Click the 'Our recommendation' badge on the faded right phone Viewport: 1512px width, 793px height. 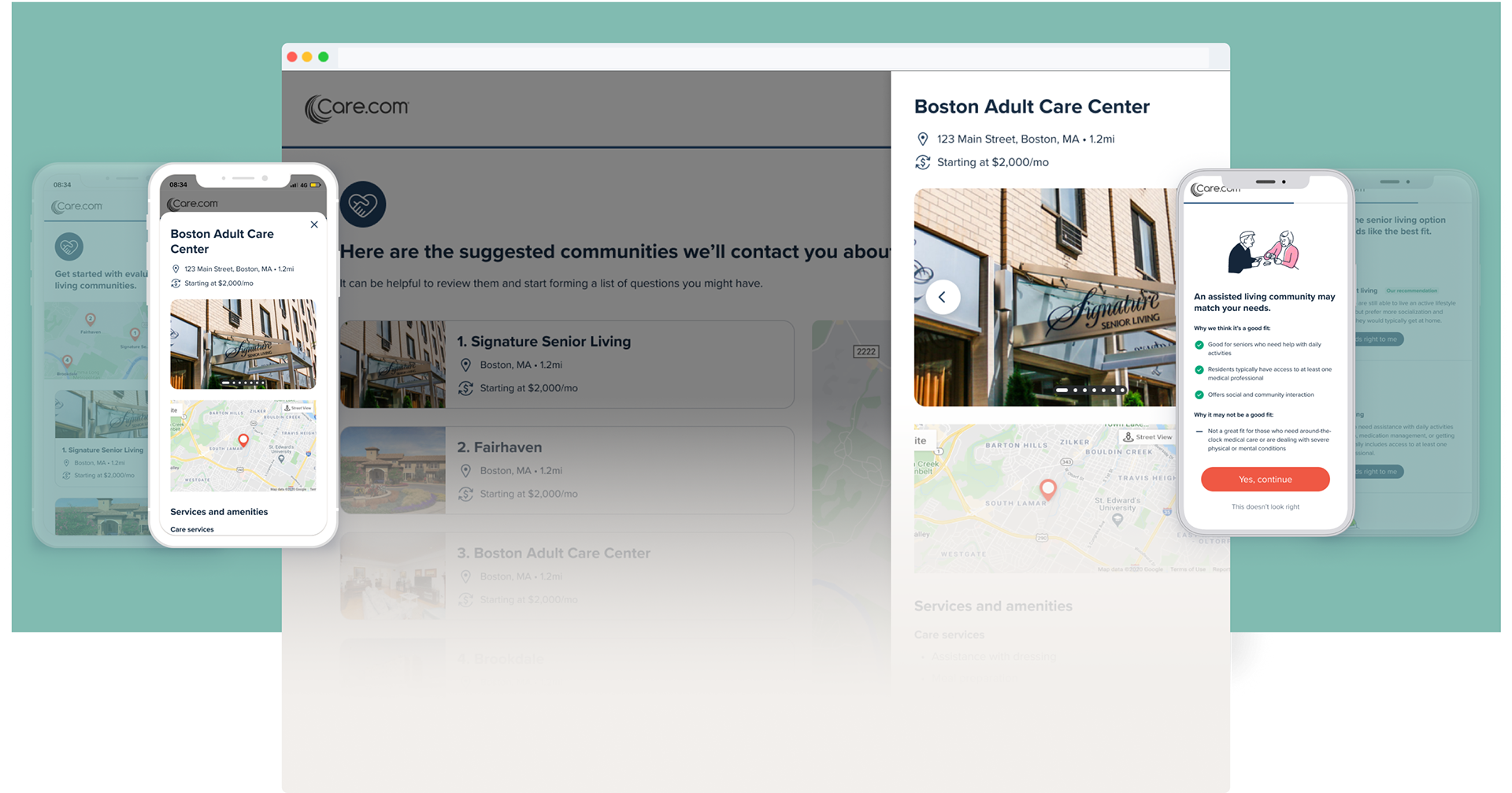(1412, 291)
